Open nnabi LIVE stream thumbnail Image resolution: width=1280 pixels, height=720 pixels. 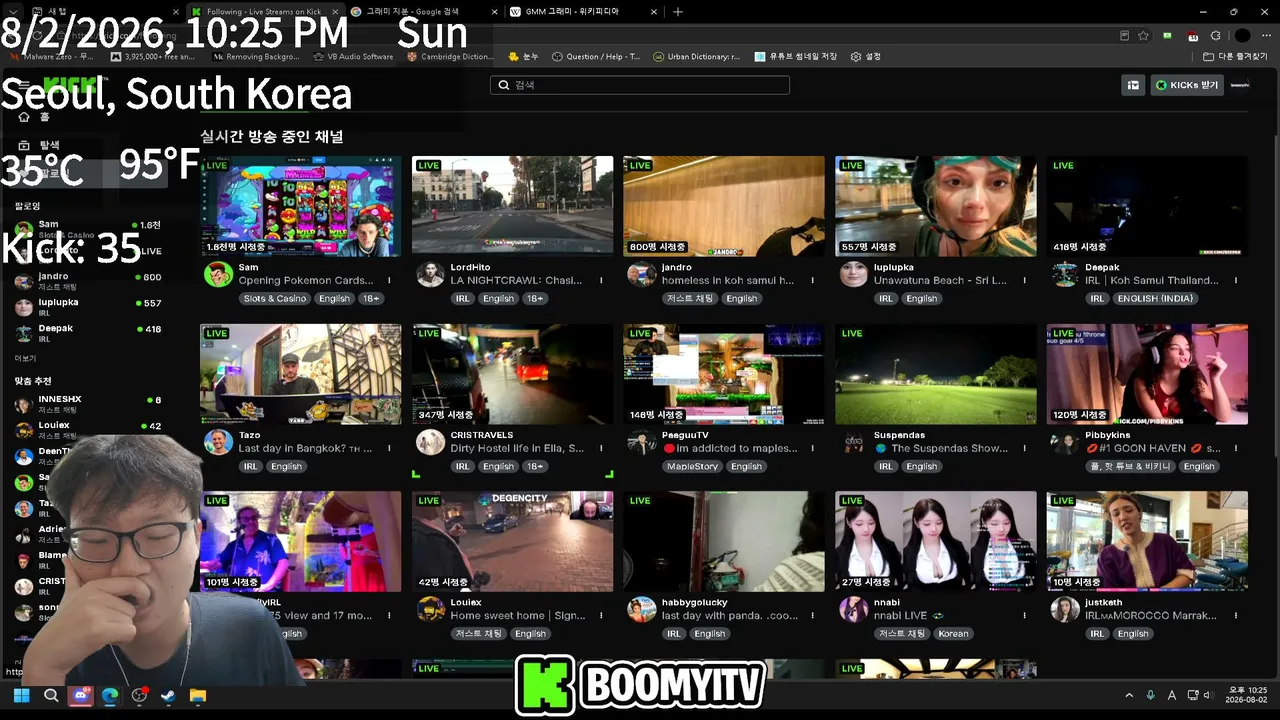click(936, 541)
